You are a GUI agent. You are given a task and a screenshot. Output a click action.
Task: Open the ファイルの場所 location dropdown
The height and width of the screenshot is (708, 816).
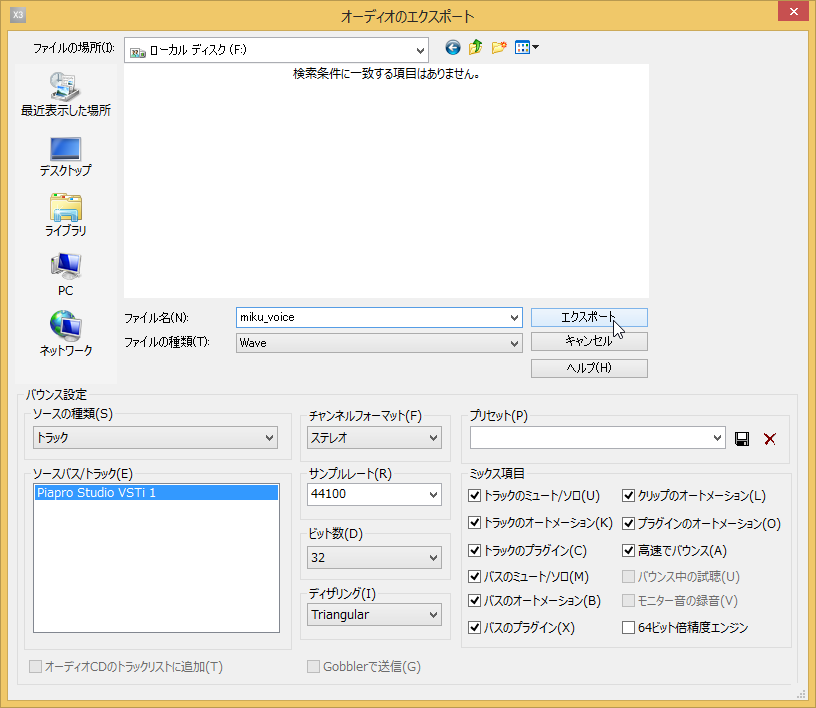pos(276,50)
